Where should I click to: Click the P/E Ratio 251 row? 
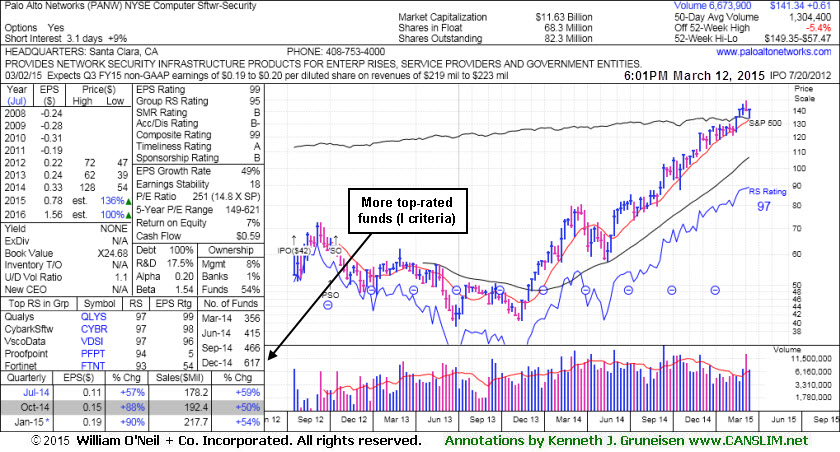click(x=198, y=197)
